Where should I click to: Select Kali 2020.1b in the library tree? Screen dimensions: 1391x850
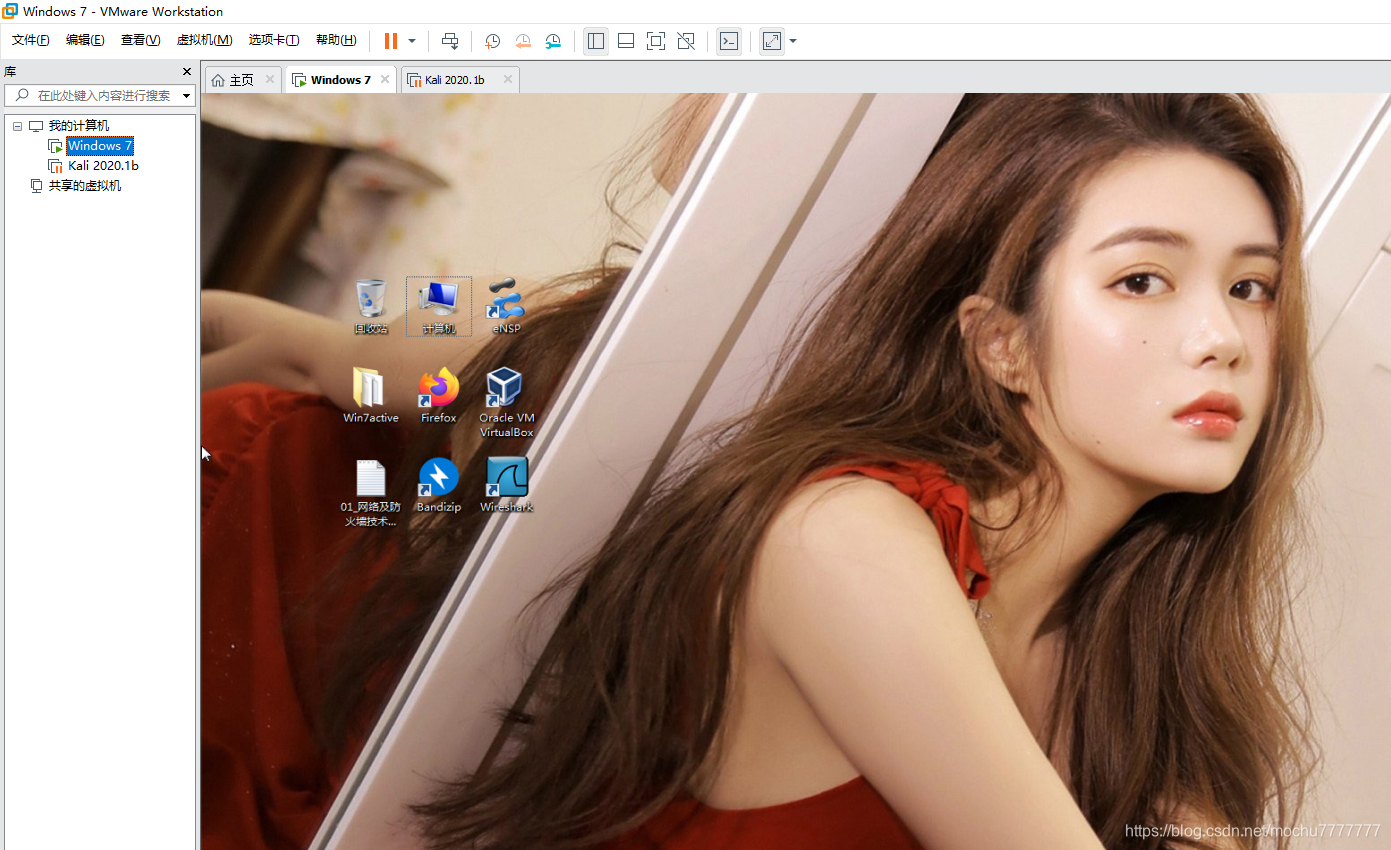click(x=103, y=166)
